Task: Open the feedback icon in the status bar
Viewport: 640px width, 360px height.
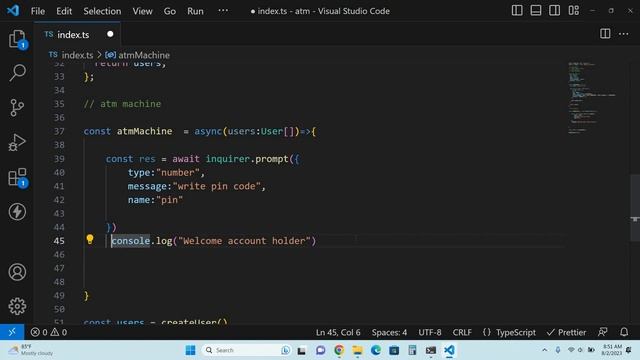Action: click(x=602, y=332)
